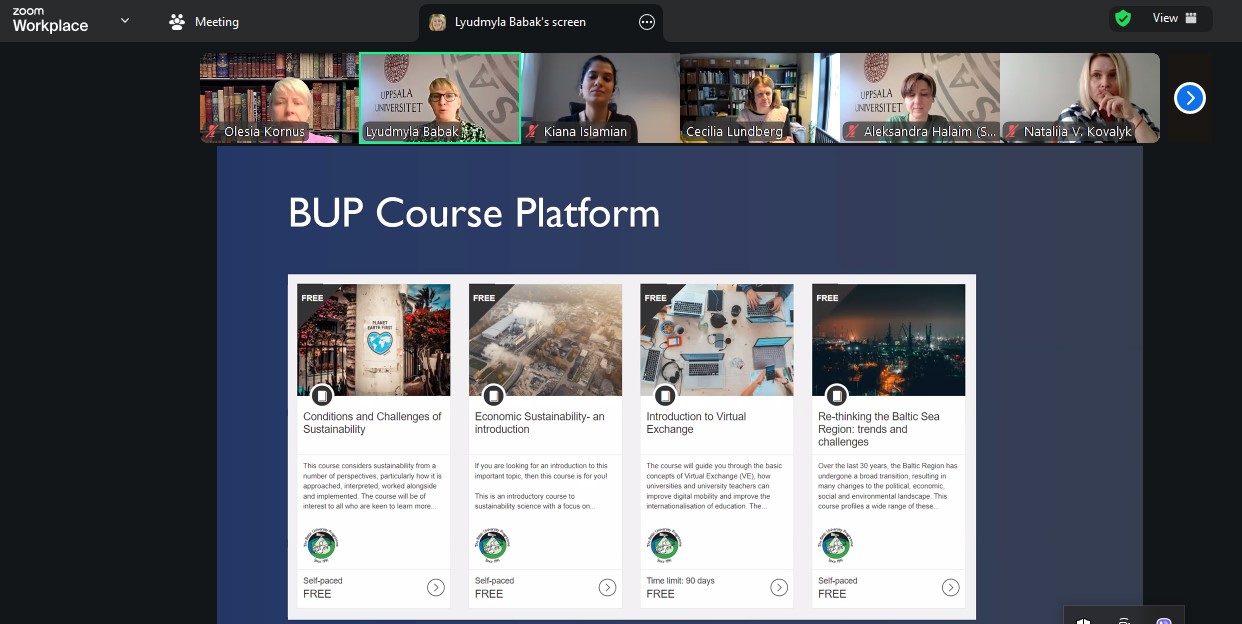The width and height of the screenshot is (1242, 624).
Task: Click the green encryption shield icon
Action: pyautogui.click(x=1123, y=18)
